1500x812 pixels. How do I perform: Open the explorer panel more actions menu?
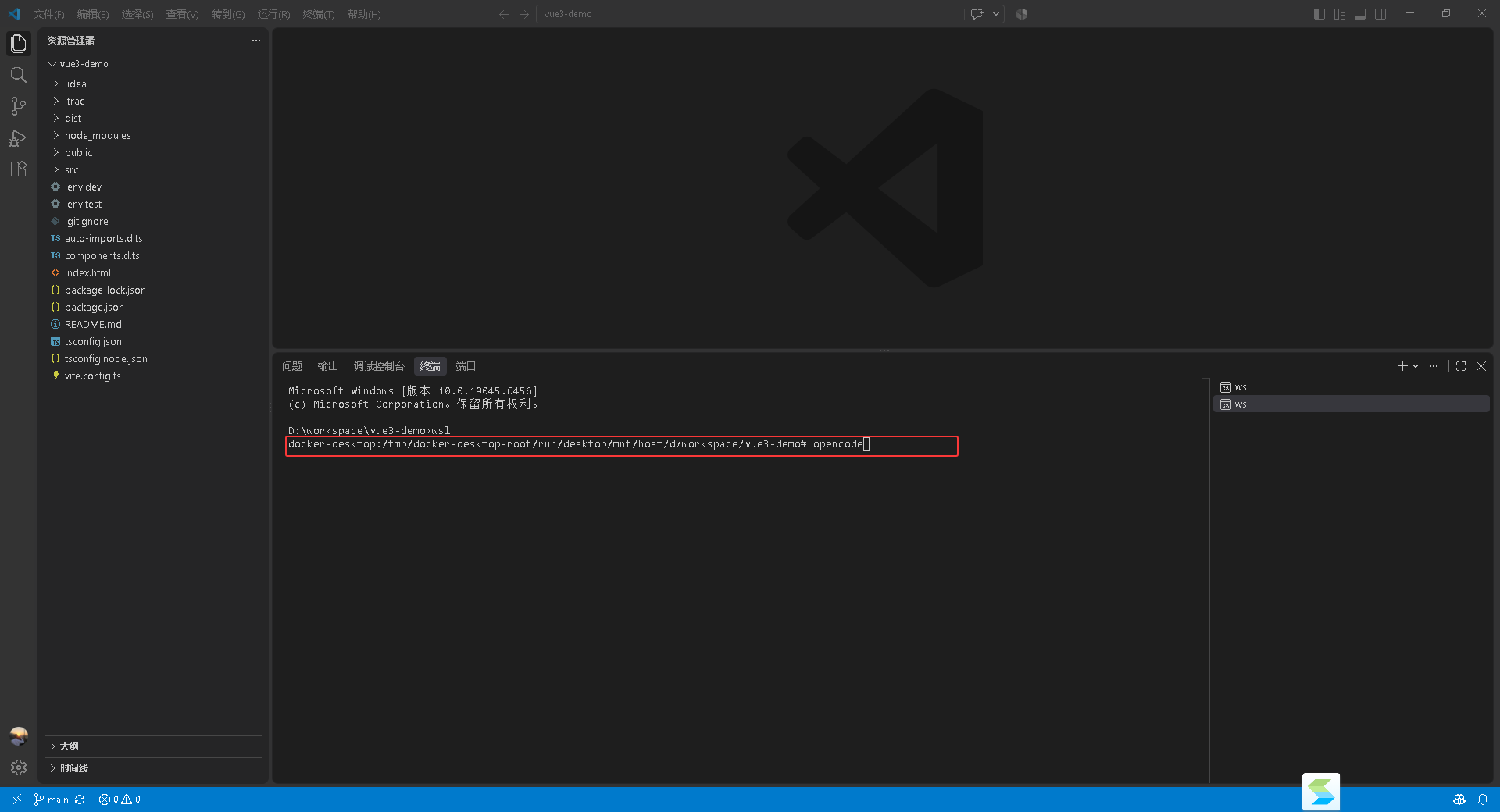click(256, 41)
